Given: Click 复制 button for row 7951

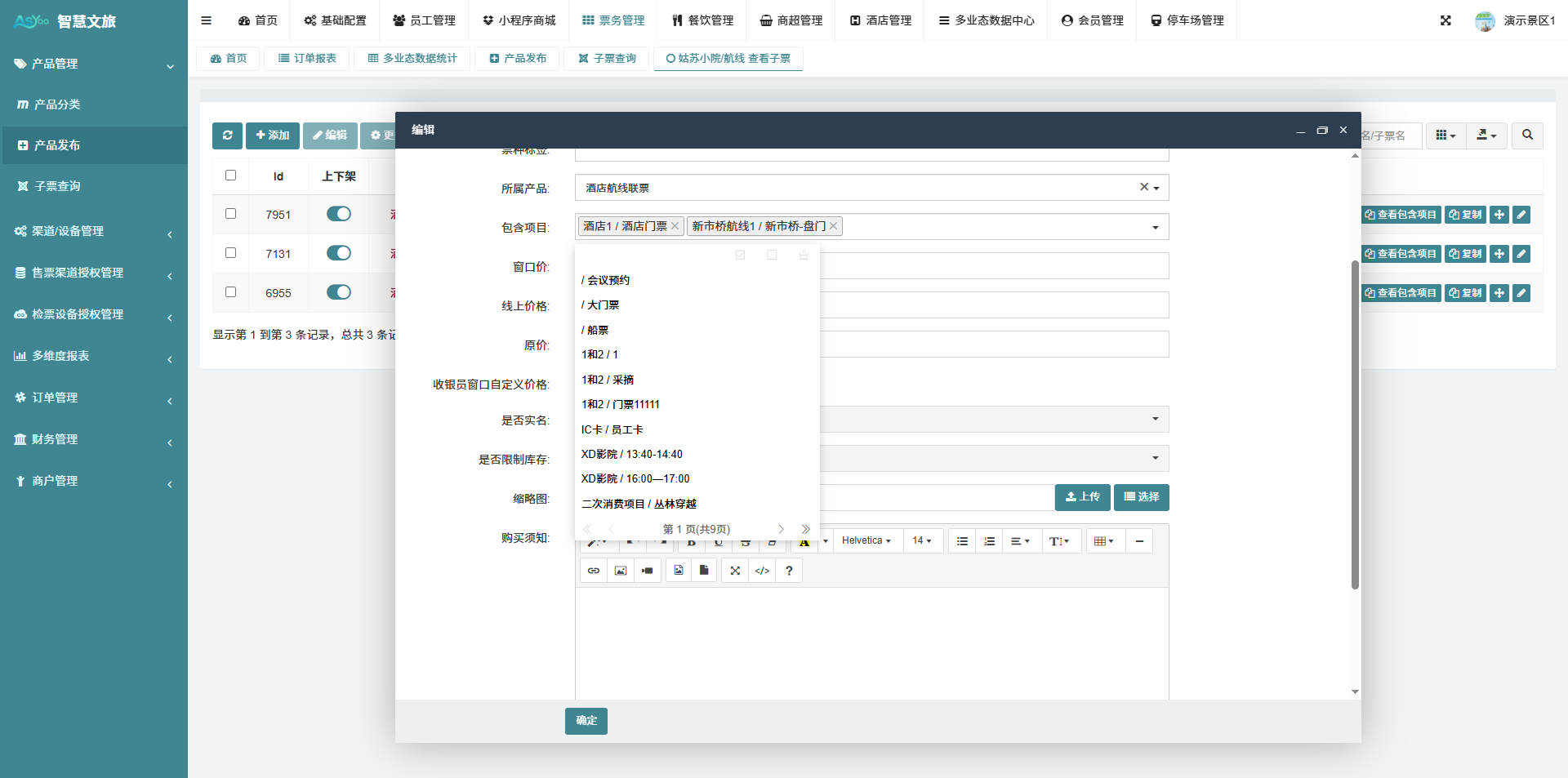Looking at the screenshot, I should tap(1465, 215).
